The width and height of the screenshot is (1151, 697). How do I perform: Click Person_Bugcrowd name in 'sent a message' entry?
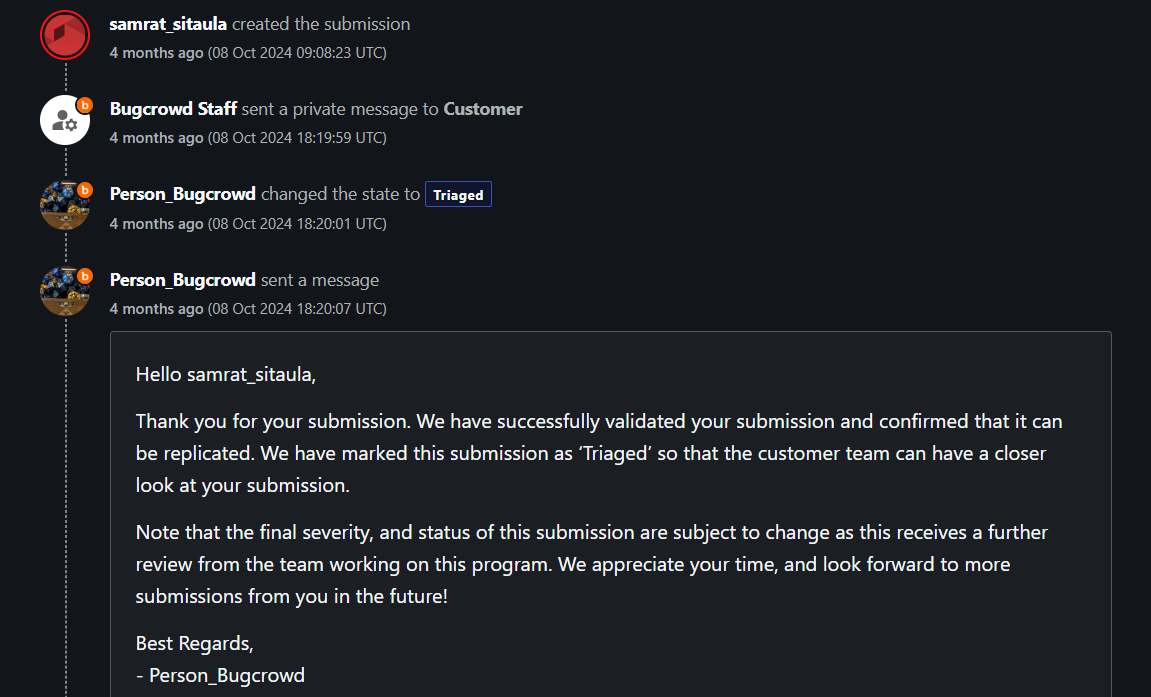click(x=182, y=280)
